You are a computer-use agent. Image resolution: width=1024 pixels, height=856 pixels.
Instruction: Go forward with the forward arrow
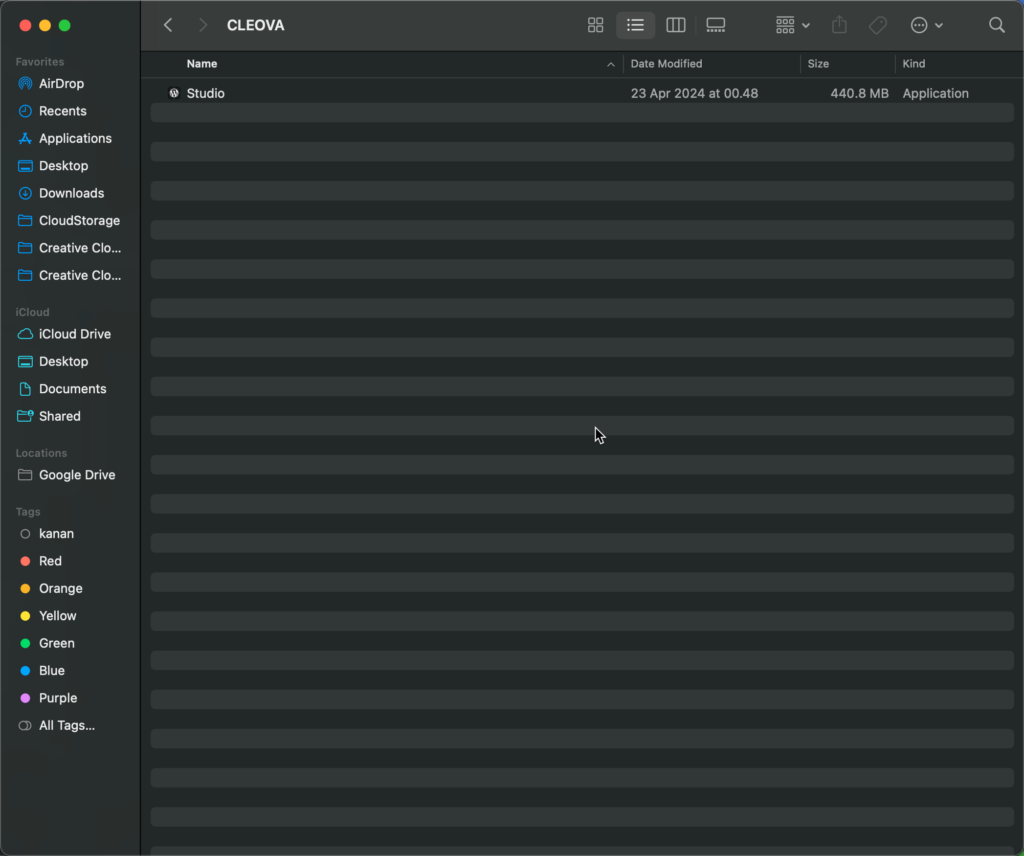202,25
